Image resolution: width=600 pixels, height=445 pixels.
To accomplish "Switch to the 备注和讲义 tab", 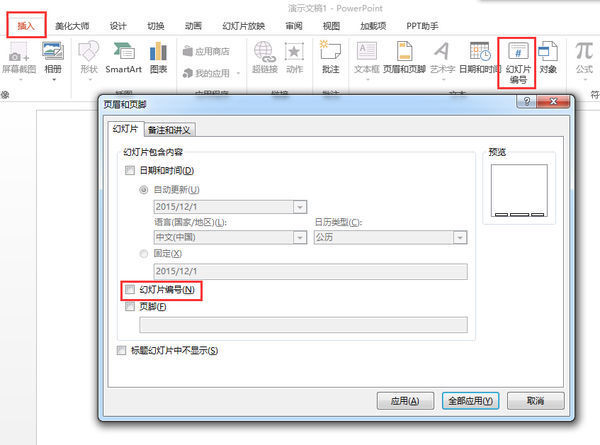I will (x=169, y=129).
